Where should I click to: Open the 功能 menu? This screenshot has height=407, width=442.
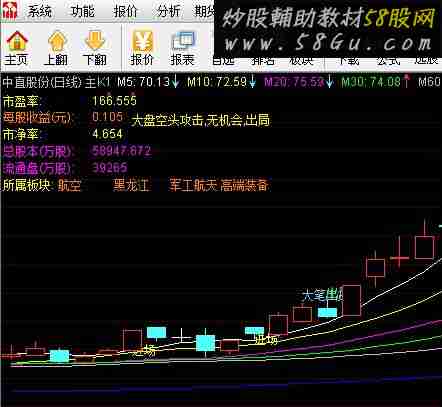(x=83, y=11)
